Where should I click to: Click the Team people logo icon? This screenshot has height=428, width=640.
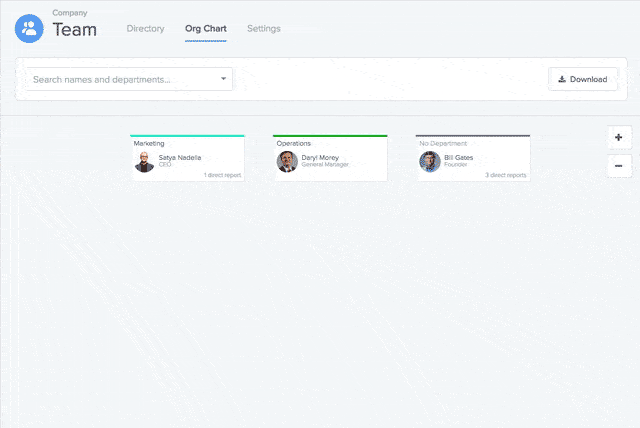(29, 28)
